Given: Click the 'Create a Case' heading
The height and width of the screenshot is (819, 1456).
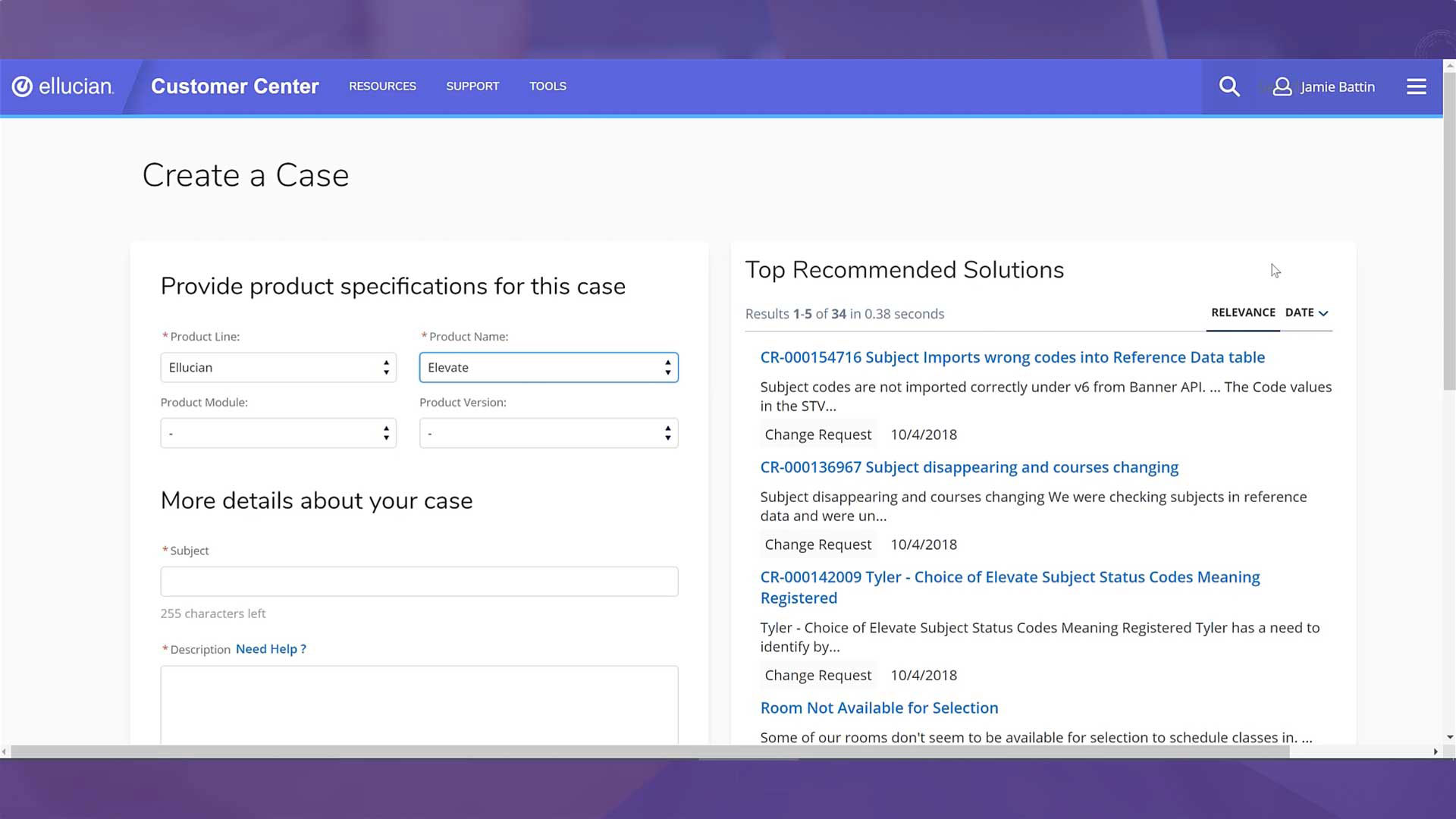Looking at the screenshot, I should click(x=246, y=175).
